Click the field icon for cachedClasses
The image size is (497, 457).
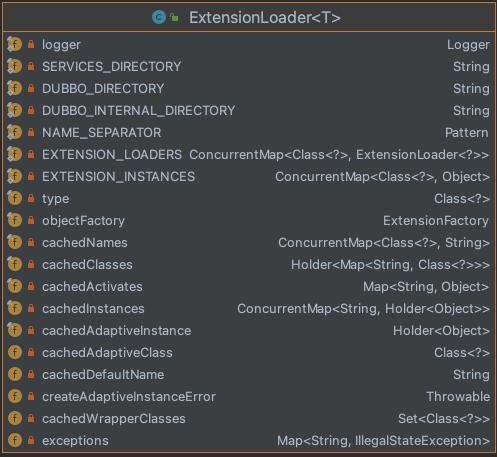pyautogui.click(x=14, y=264)
